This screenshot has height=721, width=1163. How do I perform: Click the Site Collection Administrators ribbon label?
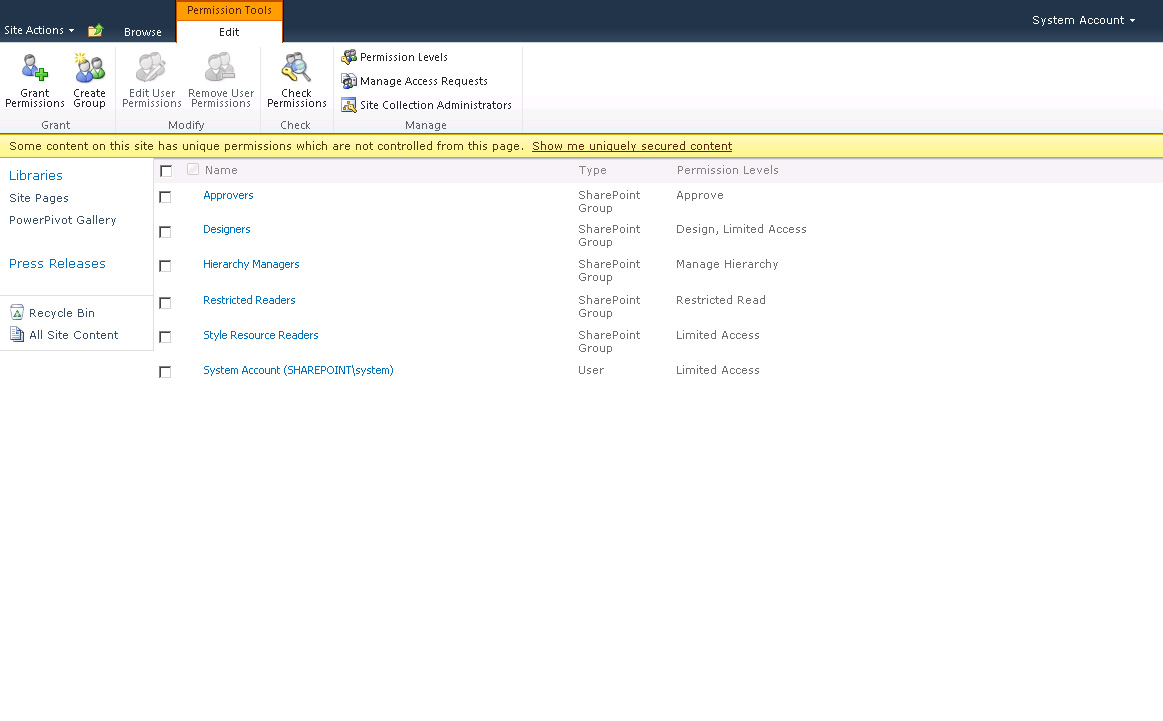tap(435, 105)
